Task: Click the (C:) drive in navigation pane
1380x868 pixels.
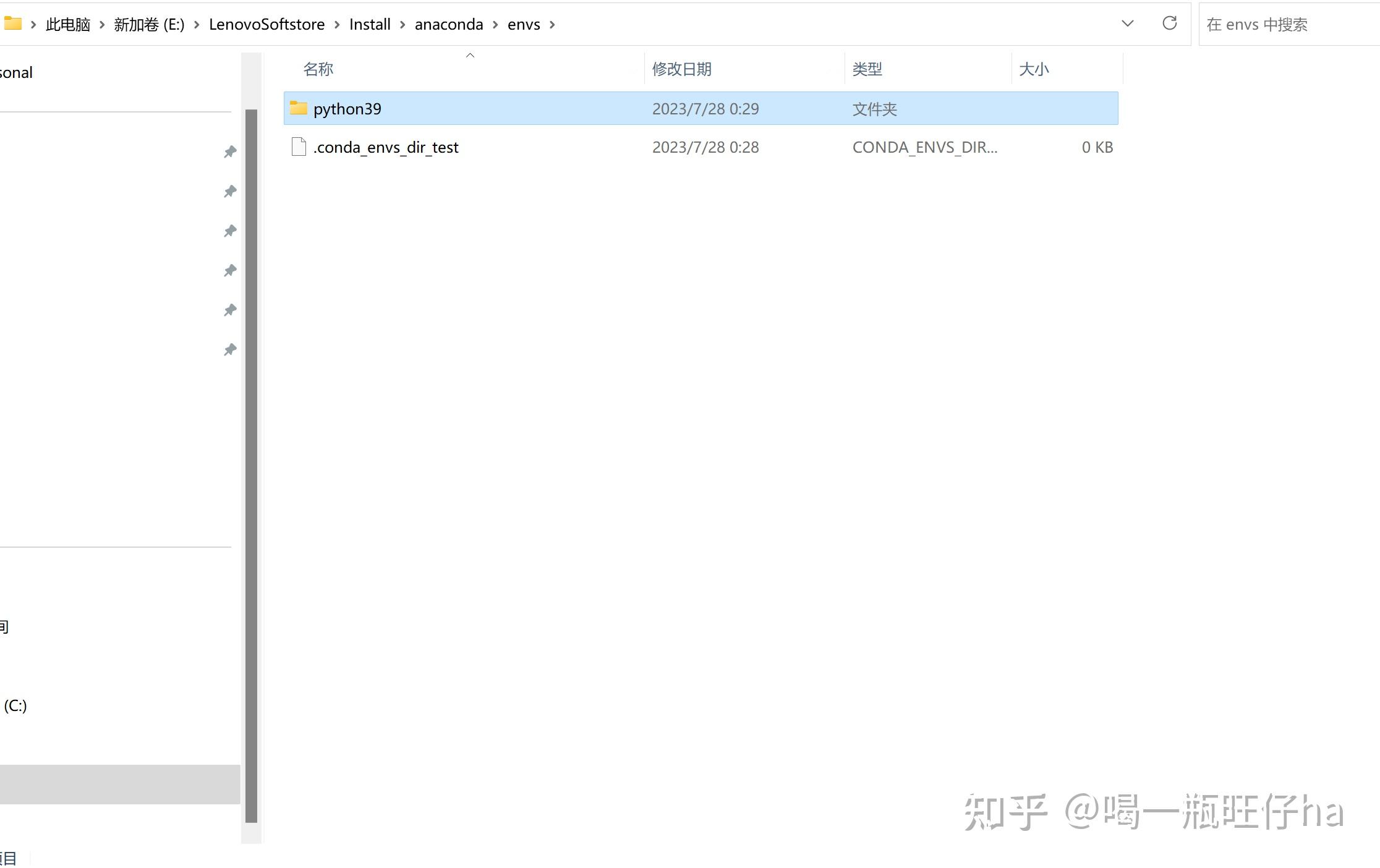Action: 15,705
